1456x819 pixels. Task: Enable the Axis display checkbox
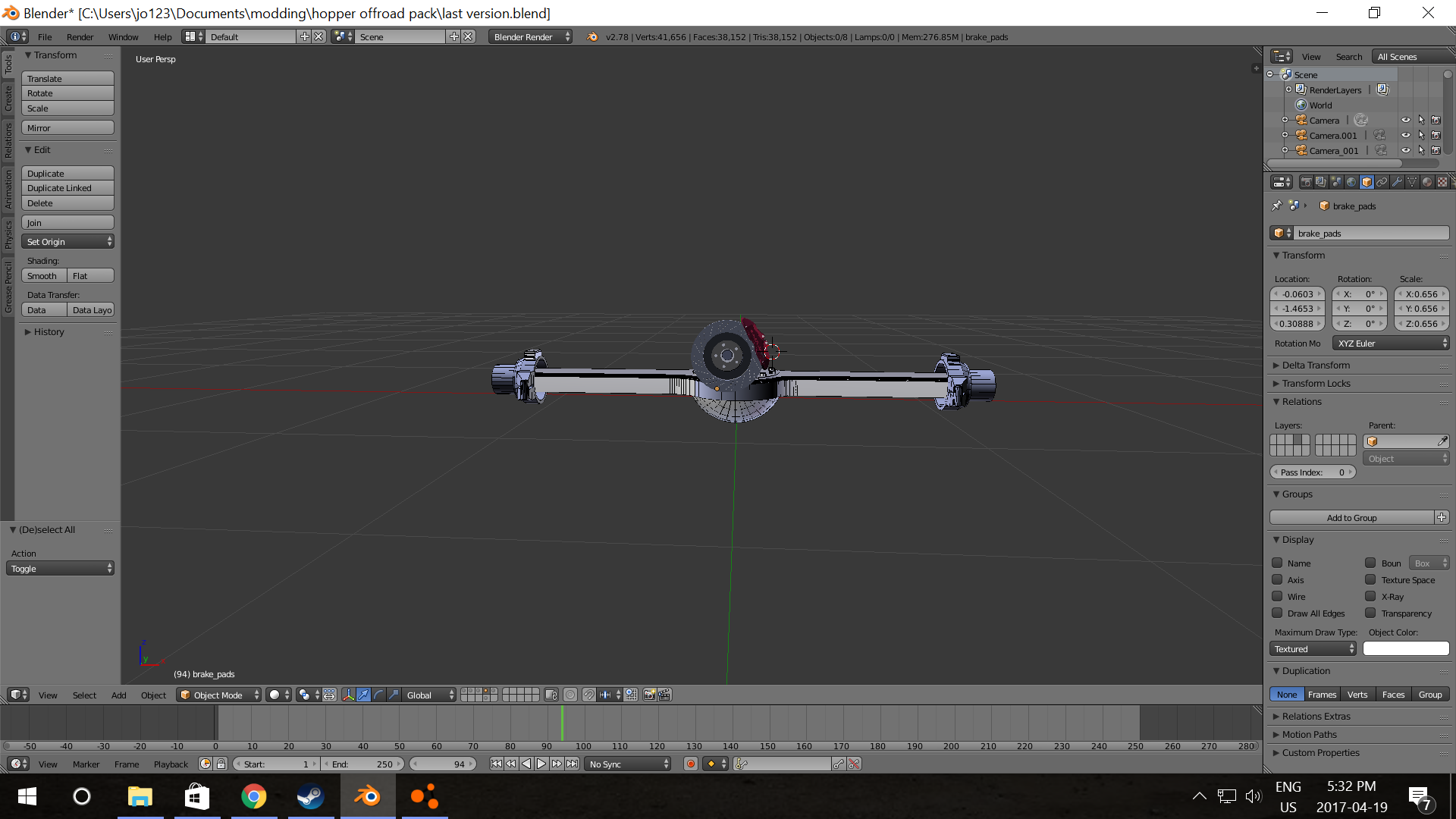point(1278,579)
